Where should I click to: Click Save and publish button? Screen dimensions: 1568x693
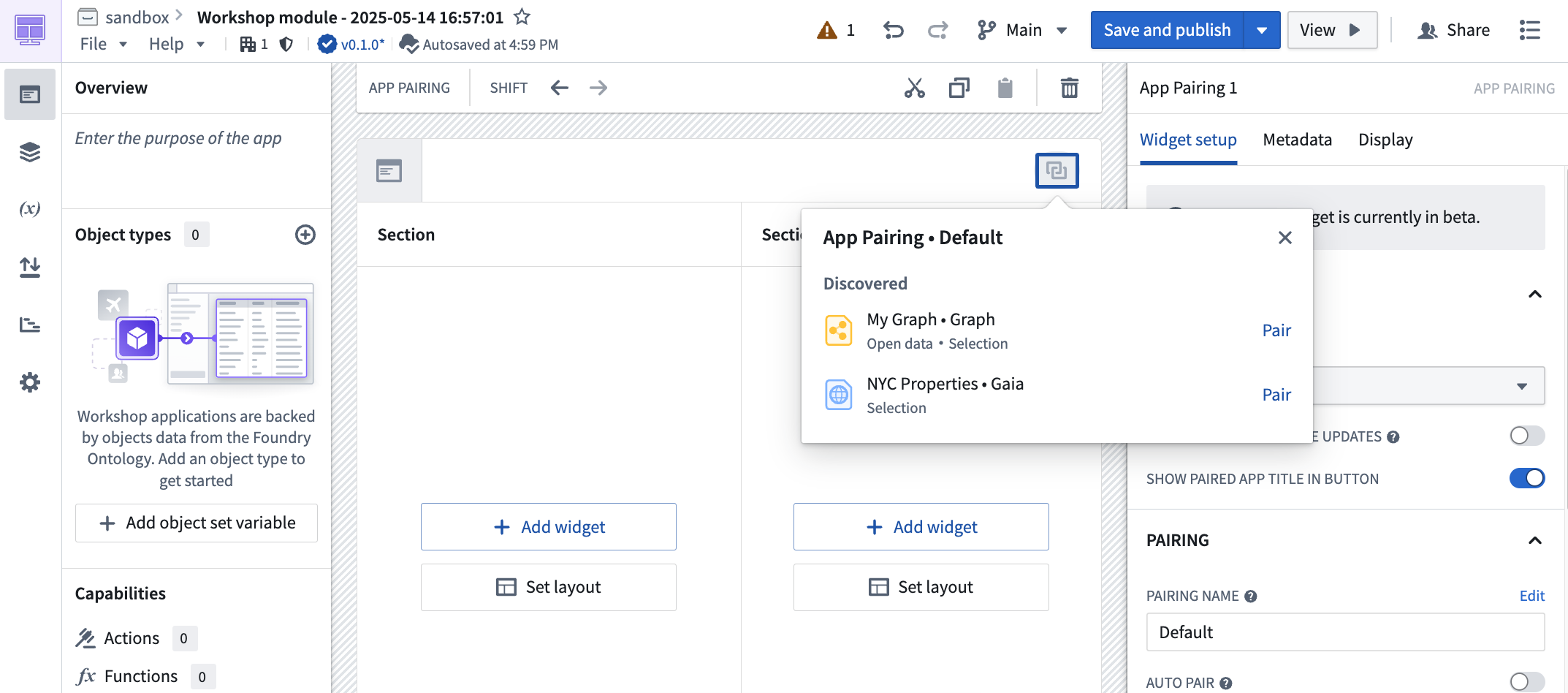pyautogui.click(x=1167, y=30)
